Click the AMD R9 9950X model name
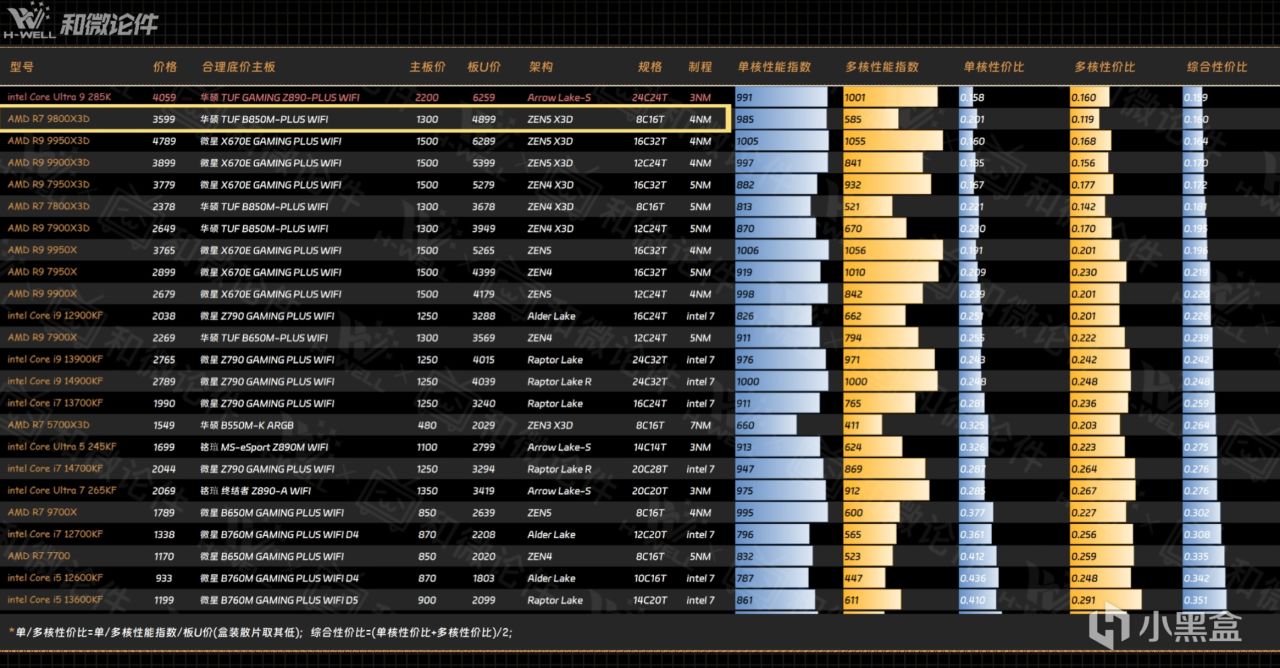Viewport: 1280px width, 668px height. coord(42,250)
